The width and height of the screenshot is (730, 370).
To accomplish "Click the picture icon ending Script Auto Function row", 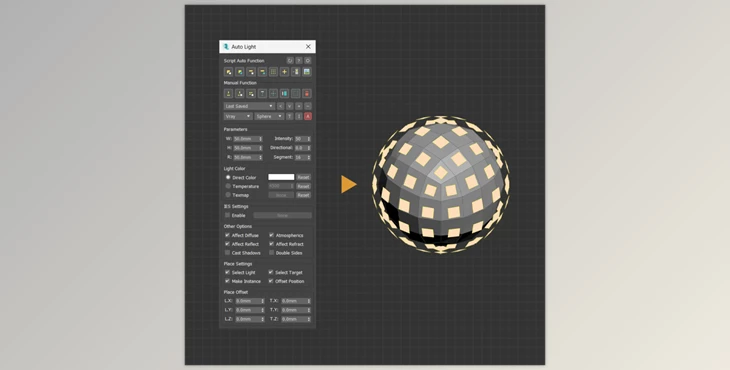I will click(307, 72).
